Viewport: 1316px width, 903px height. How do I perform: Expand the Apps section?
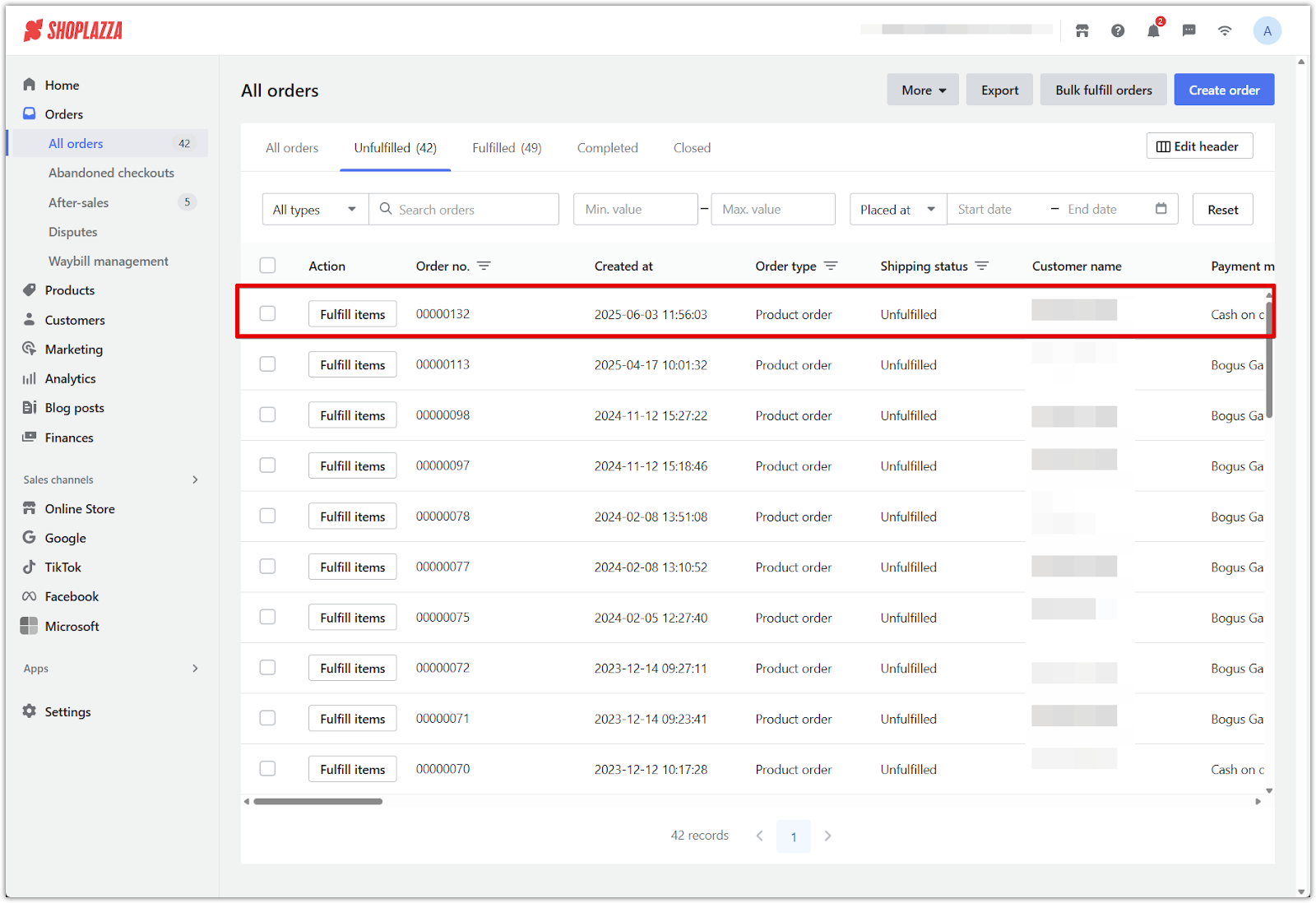[195, 668]
